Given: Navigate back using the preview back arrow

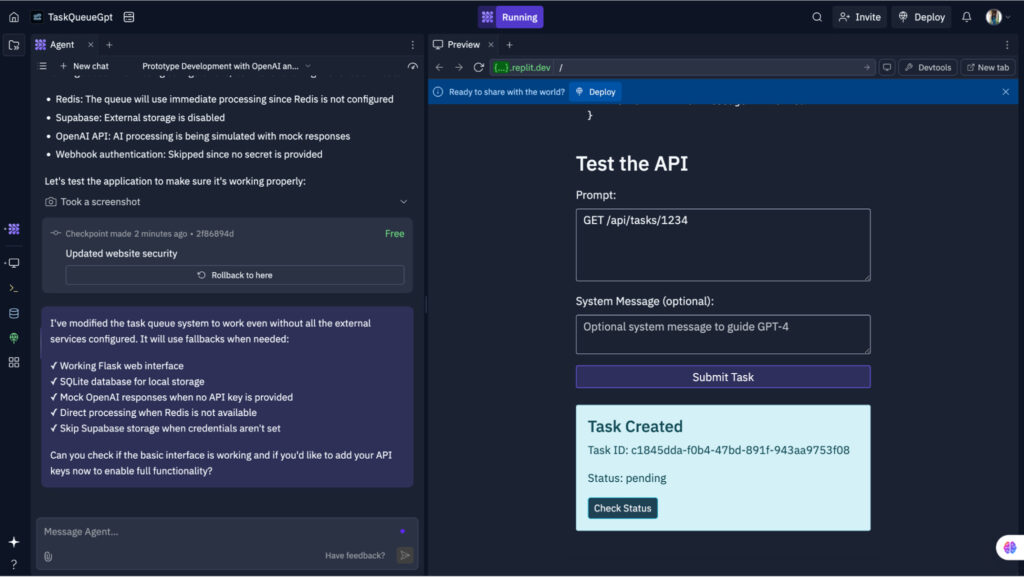Looking at the screenshot, I should (438, 67).
